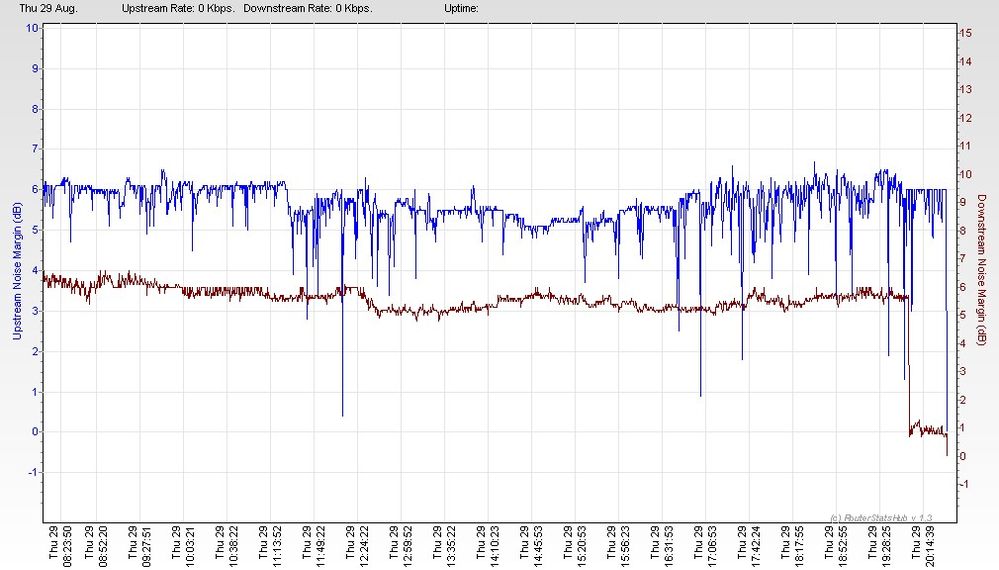Screen dimensions: 999x570
Task: Click tick value 10 on the Upstream axis
Action: pyautogui.click(x=32, y=28)
